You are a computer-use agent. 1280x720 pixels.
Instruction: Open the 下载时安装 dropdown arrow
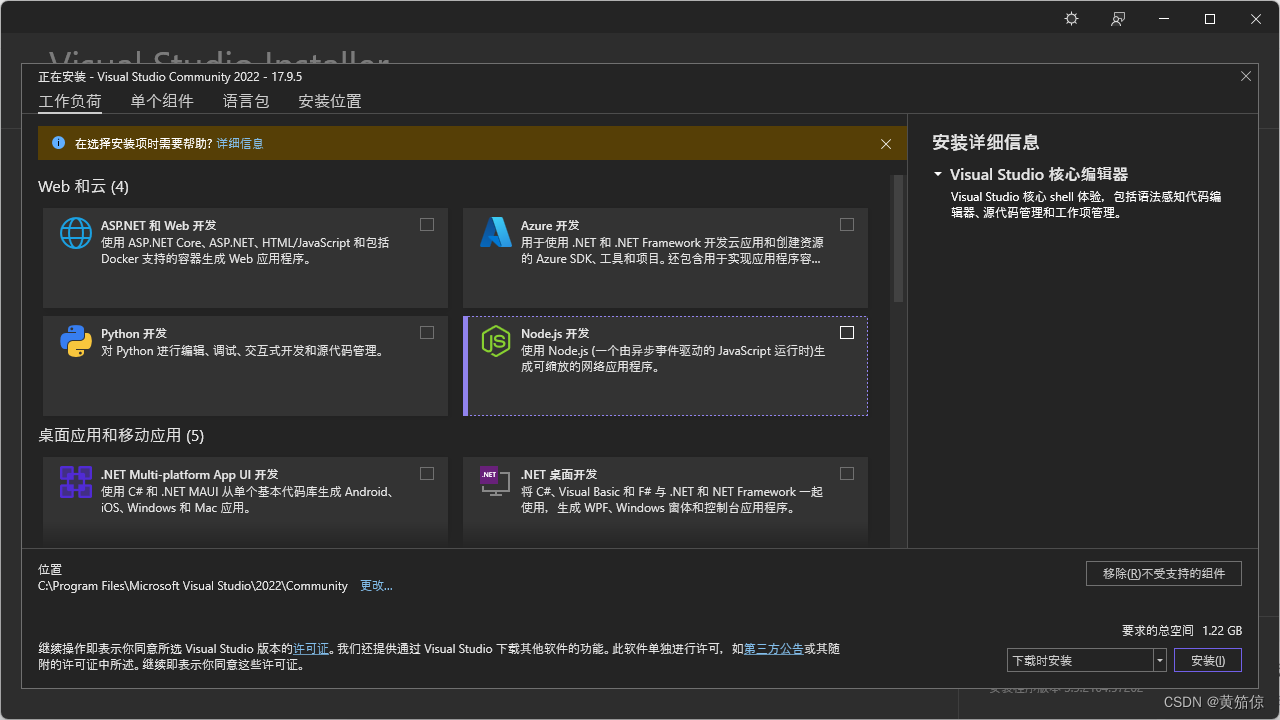tap(1160, 660)
